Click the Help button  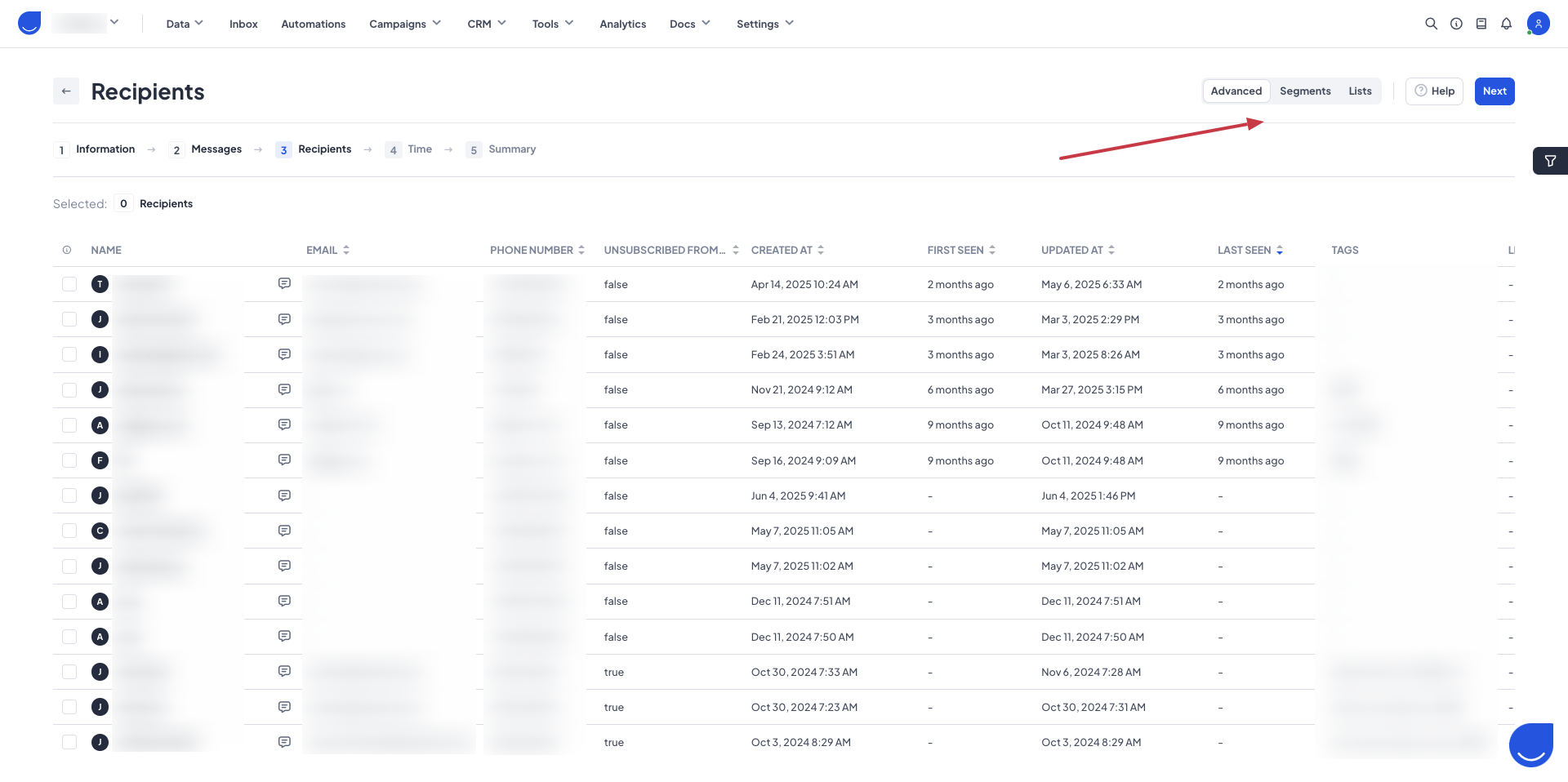tap(1434, 91)
